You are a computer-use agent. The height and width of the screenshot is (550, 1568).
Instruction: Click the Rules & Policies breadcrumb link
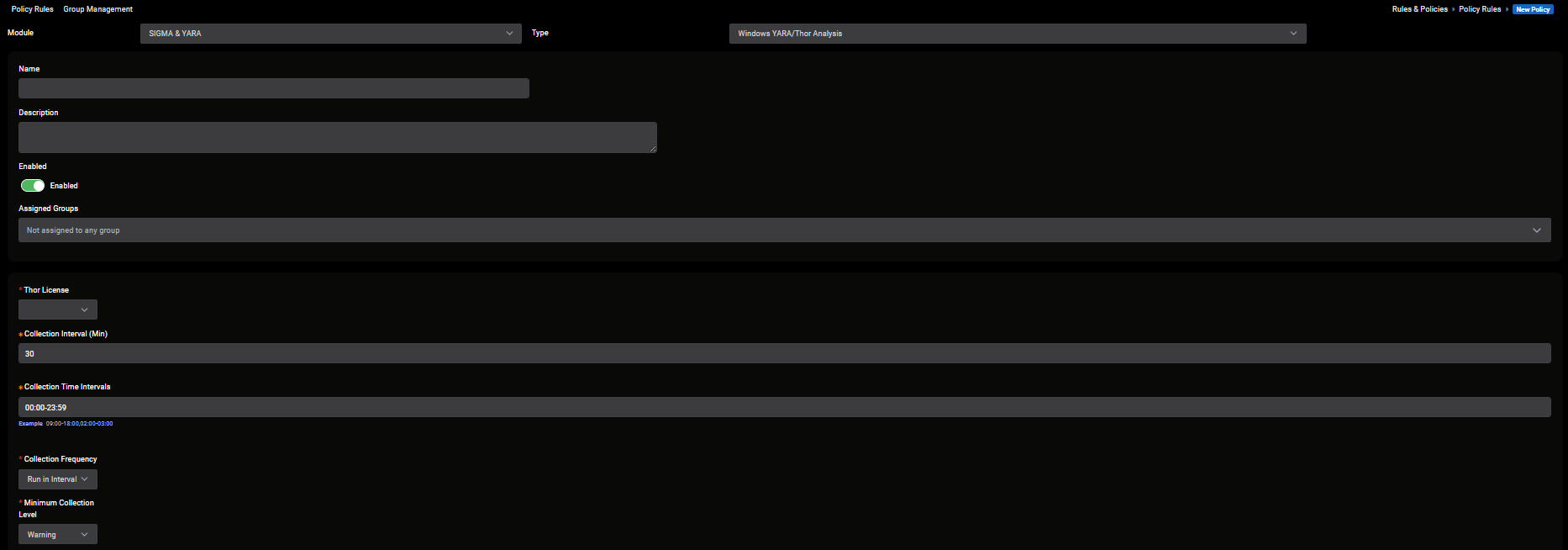coord(1419,9)
